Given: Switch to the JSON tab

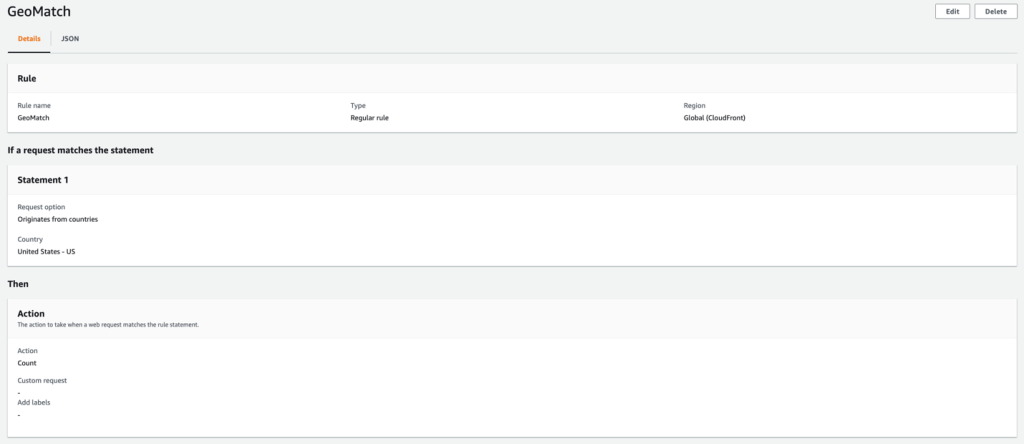Looking at the screenshot, I should point(70,39).
